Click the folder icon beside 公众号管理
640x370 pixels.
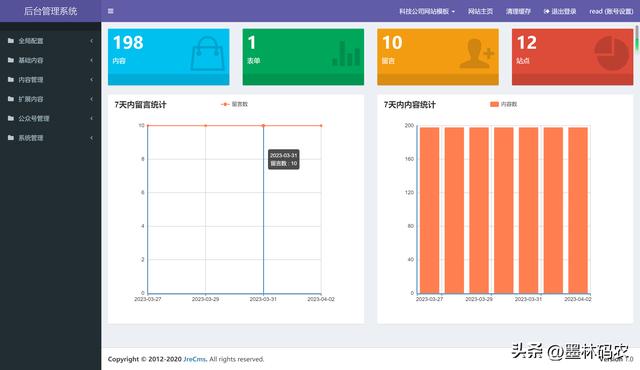tap(11, 118)
